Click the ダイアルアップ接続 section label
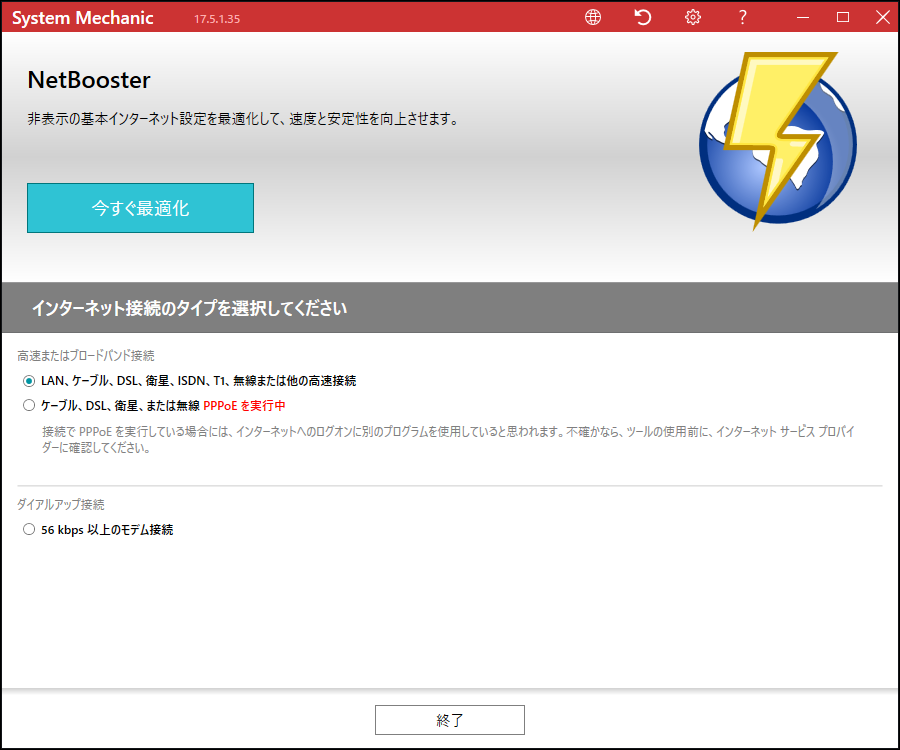 (x=61, y=504)
